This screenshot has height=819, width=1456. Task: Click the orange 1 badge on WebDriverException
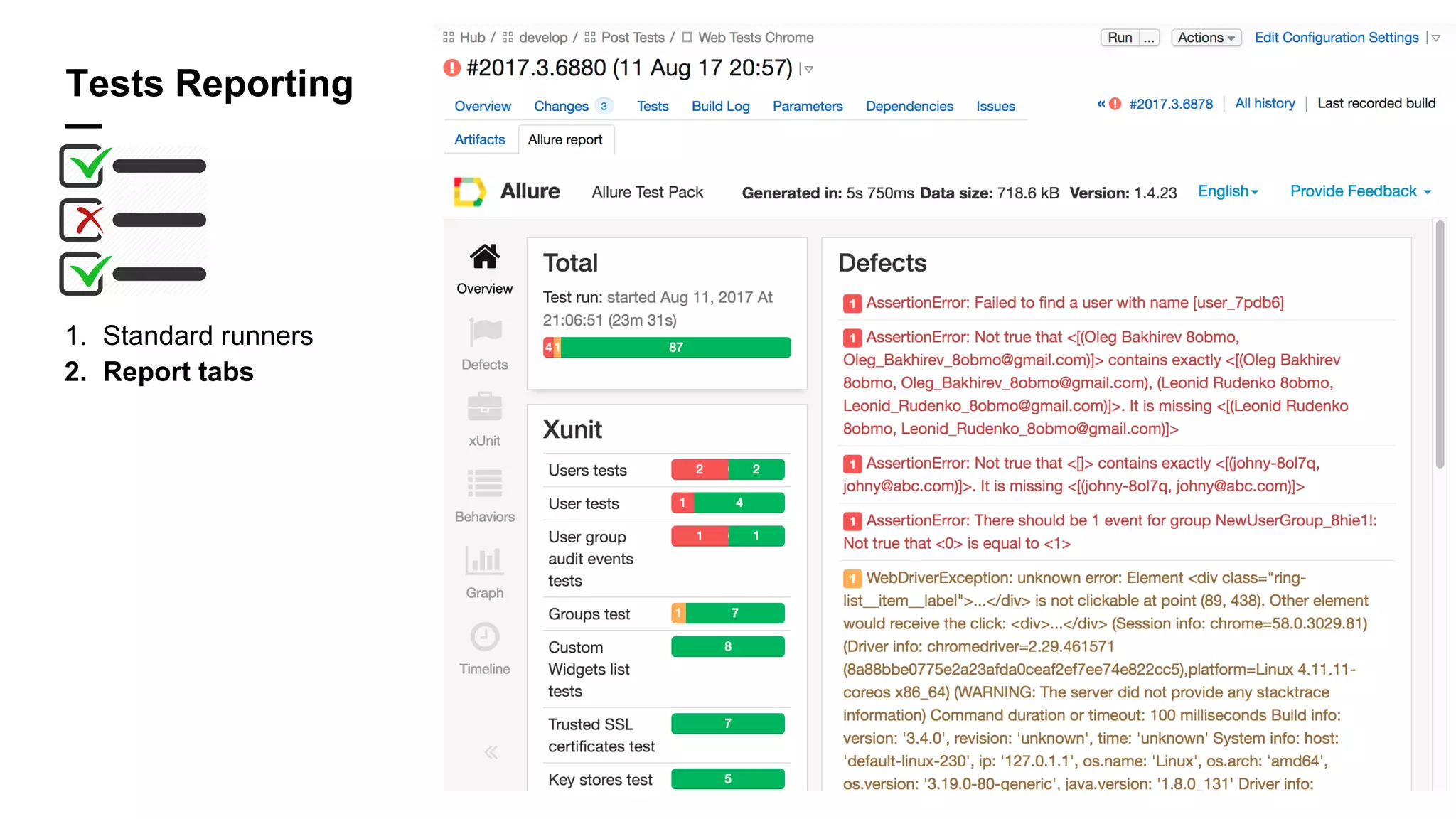(852, 579)
